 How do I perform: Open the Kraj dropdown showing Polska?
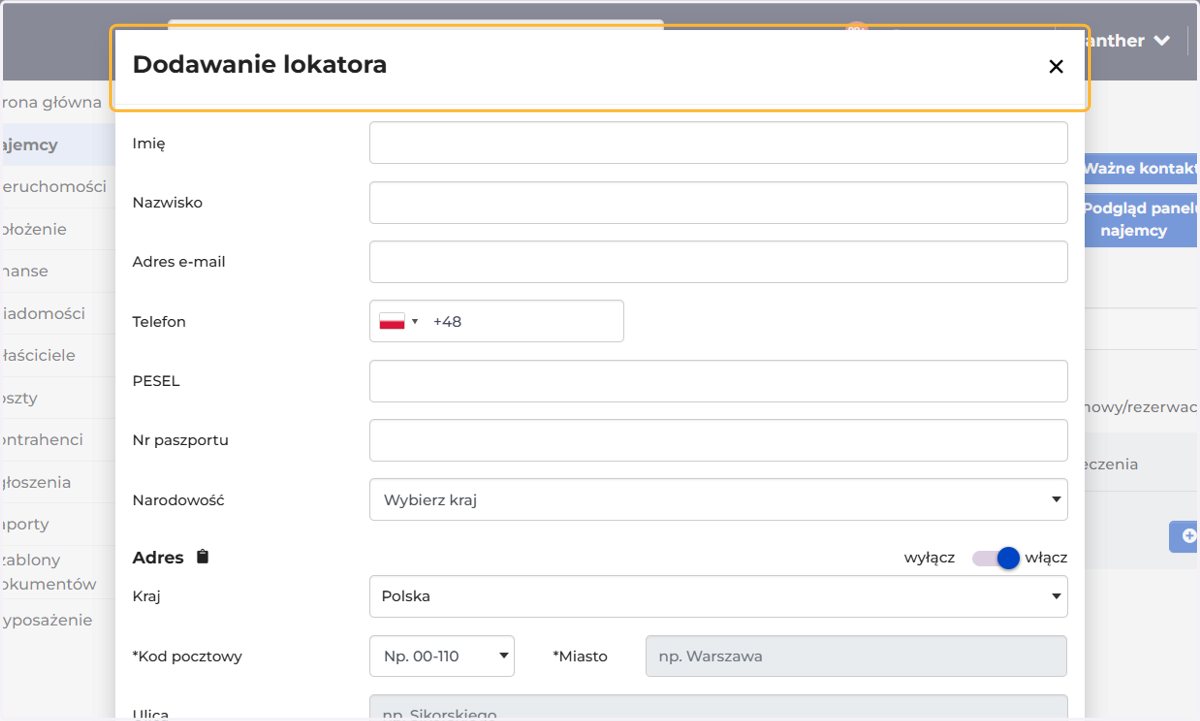pos(718,596)
